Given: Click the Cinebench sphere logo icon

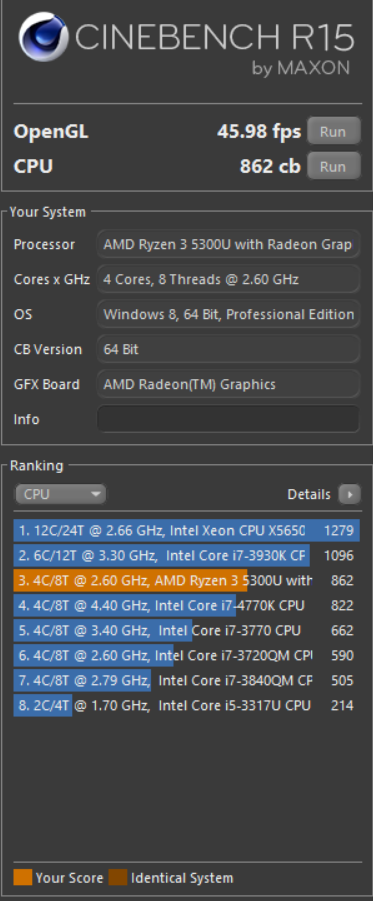Looking at the screenshot, I should (x=44, y=37).
